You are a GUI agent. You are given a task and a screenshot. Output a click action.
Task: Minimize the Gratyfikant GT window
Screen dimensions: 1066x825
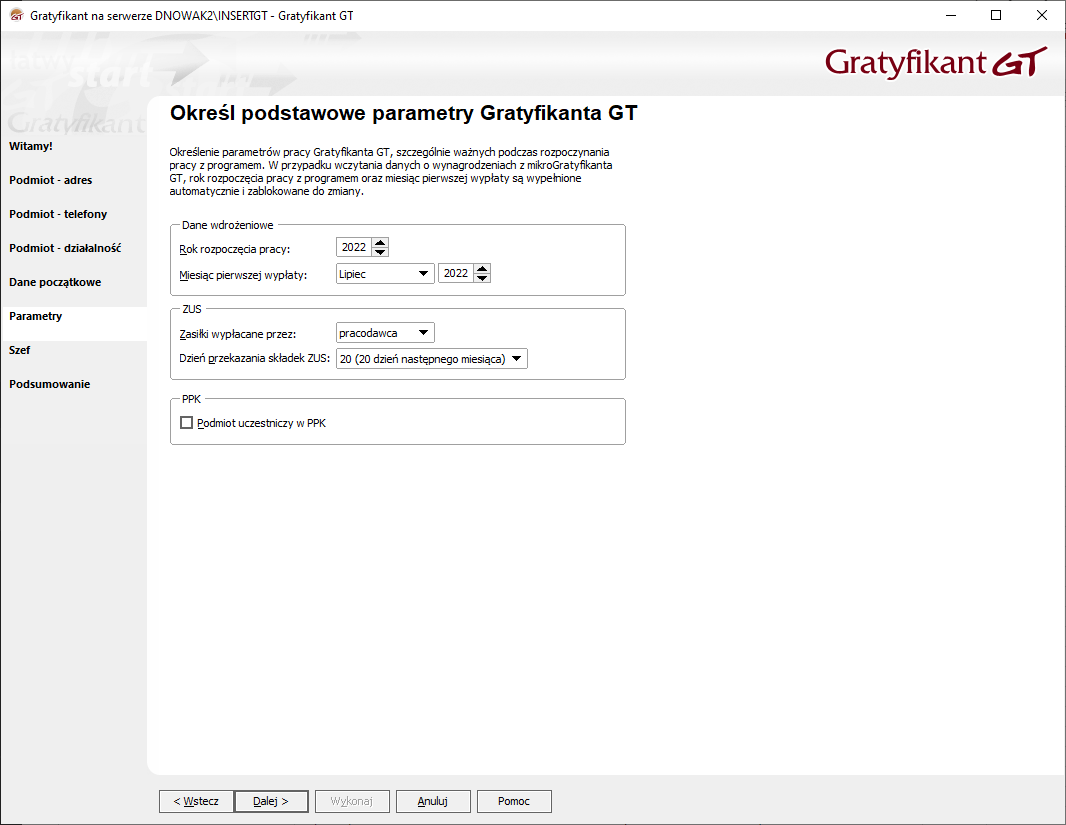point(951,15)
